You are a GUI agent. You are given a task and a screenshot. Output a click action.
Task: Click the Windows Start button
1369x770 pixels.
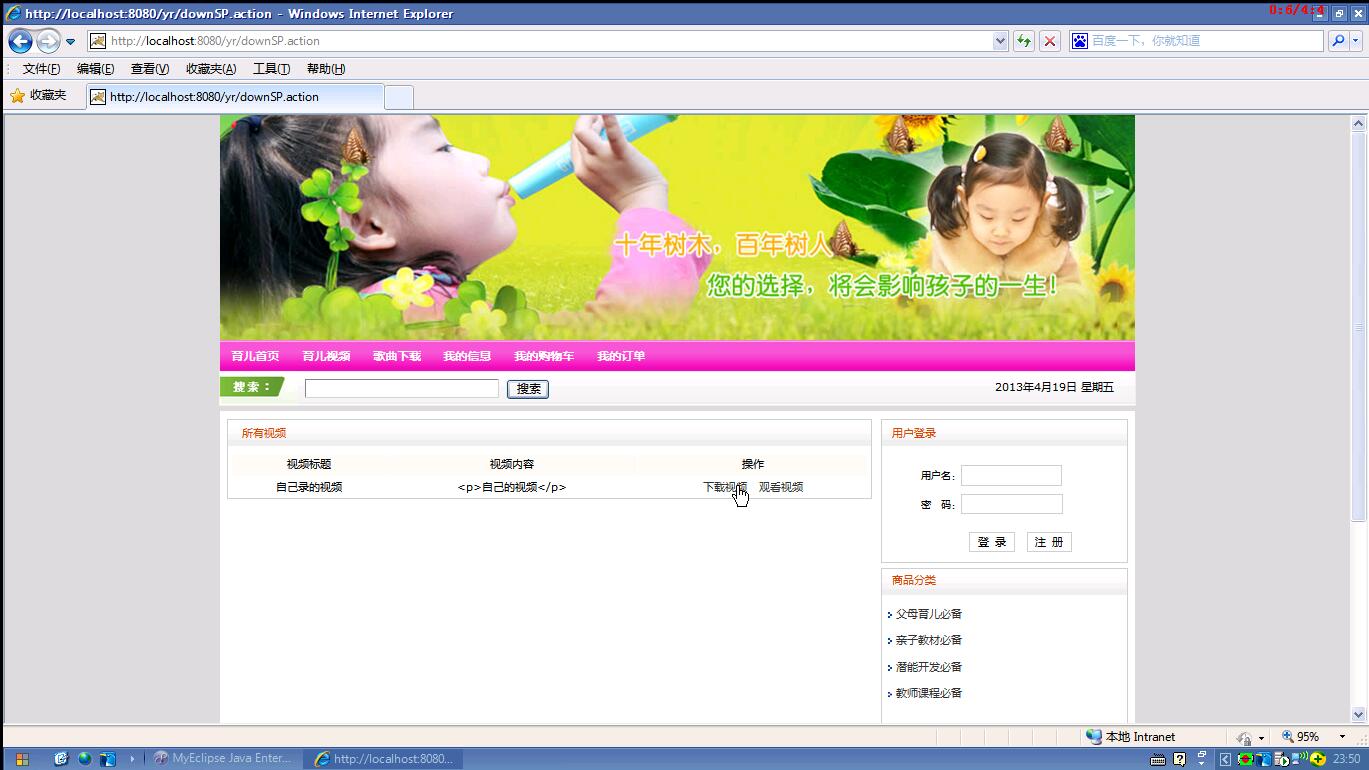point(22,759)
